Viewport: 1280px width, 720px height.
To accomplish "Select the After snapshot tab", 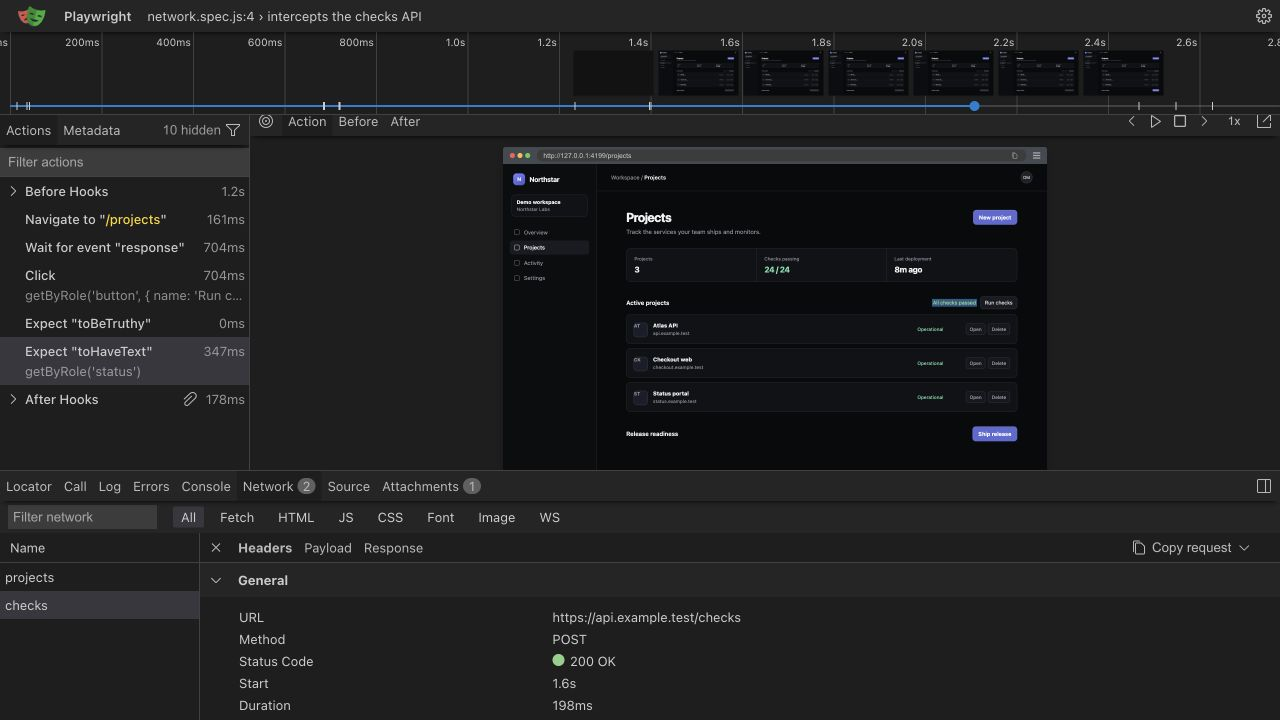I will [405, 121].
